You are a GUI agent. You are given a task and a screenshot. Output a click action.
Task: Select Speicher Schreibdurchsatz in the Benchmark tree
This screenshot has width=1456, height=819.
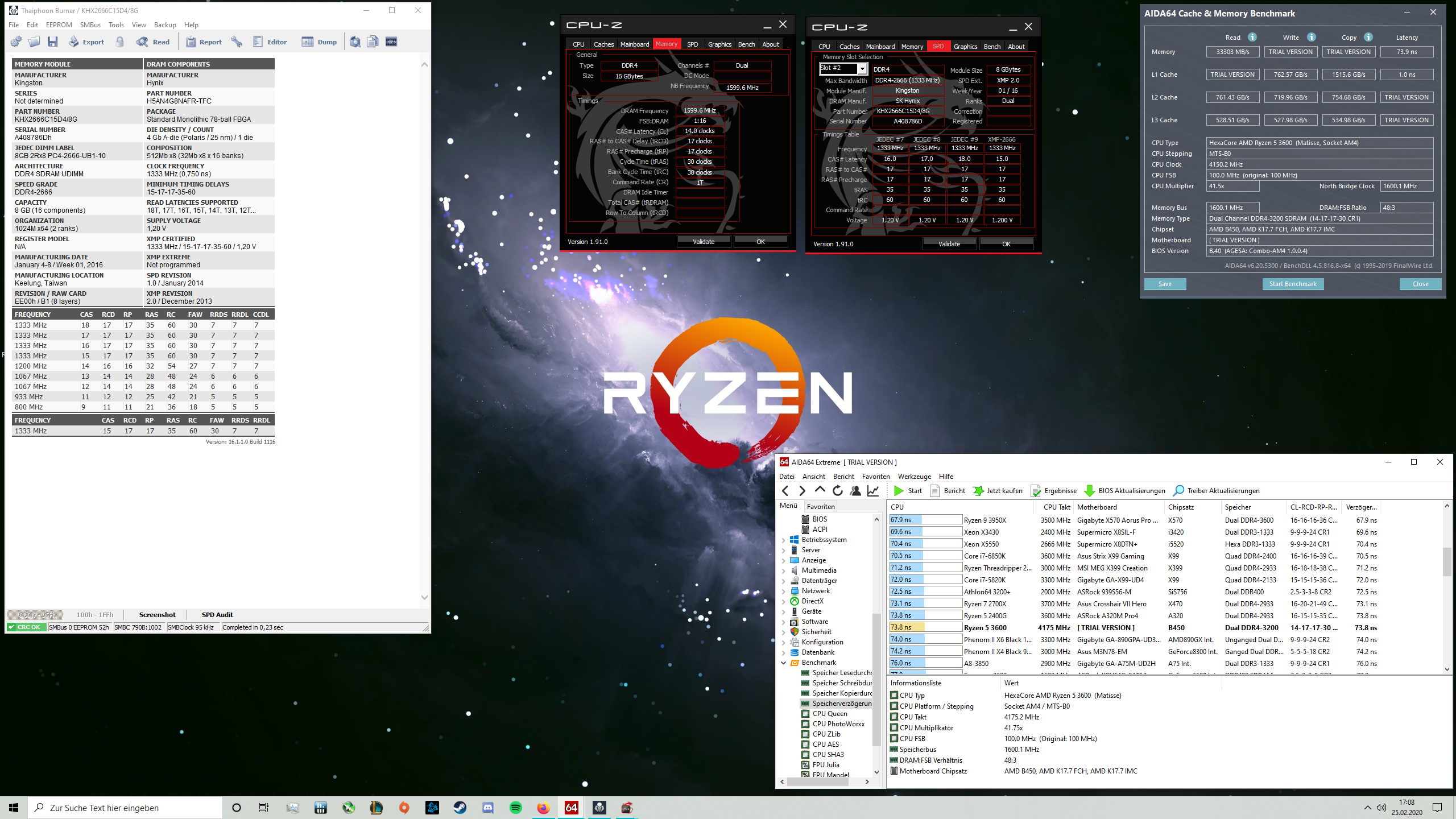[836, 683]
